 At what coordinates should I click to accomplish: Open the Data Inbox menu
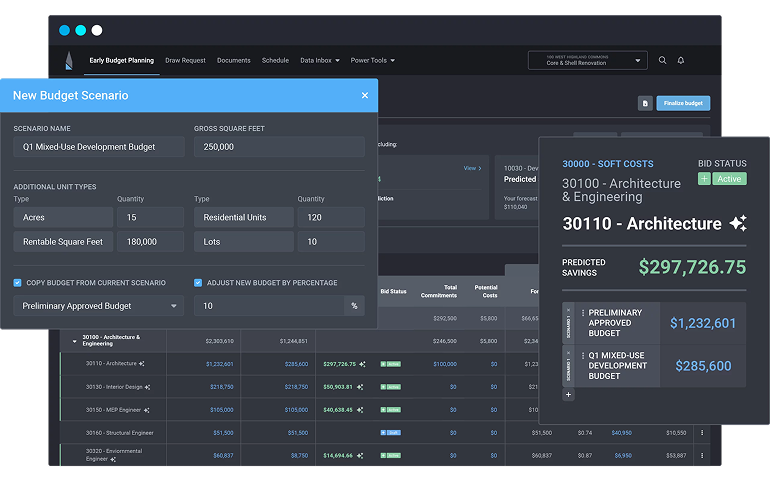[320, 60]
